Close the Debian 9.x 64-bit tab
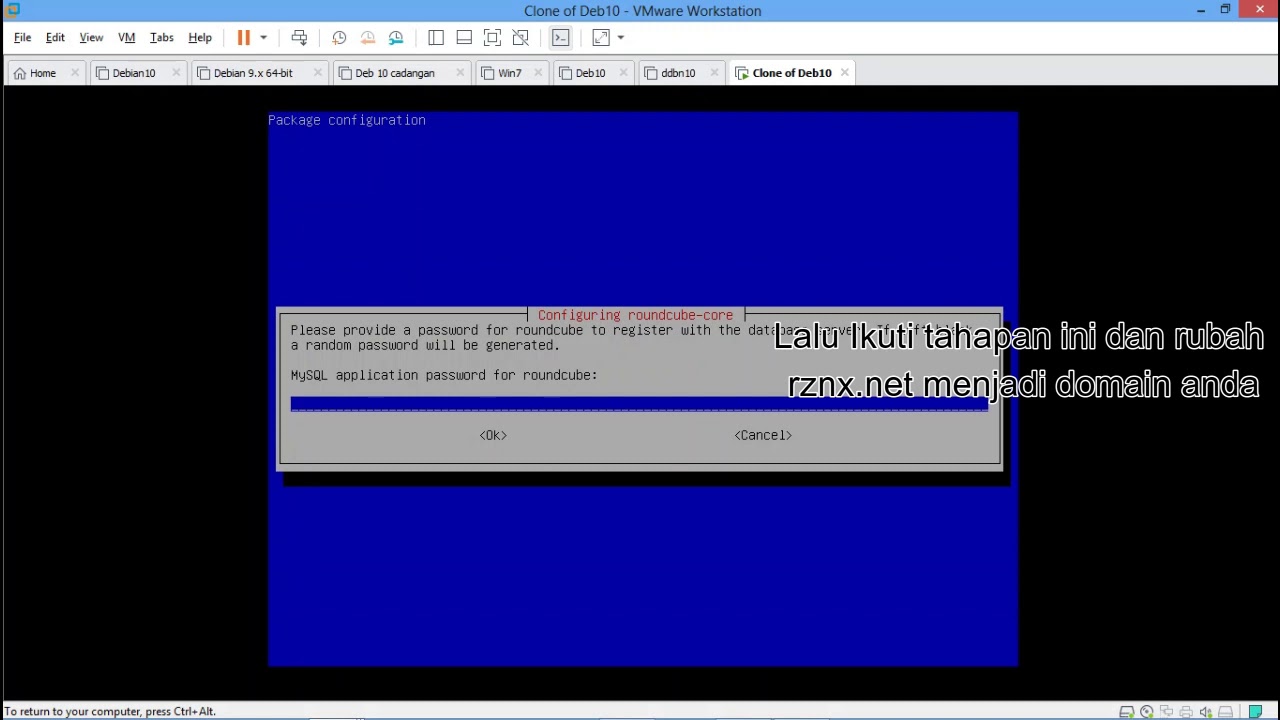Image resolution: width=1280 pixels, height=720 pixels. pos(318,73)
